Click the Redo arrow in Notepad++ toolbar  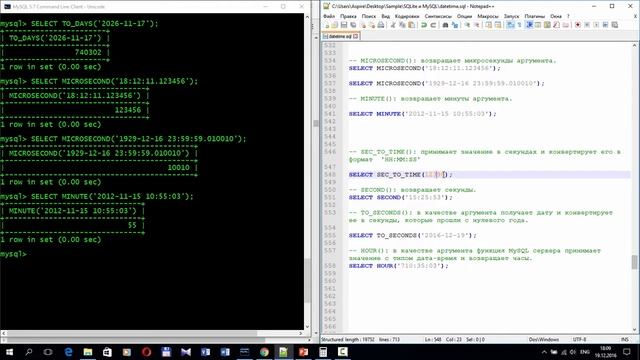pyautogui.click(x=433, y=25)
